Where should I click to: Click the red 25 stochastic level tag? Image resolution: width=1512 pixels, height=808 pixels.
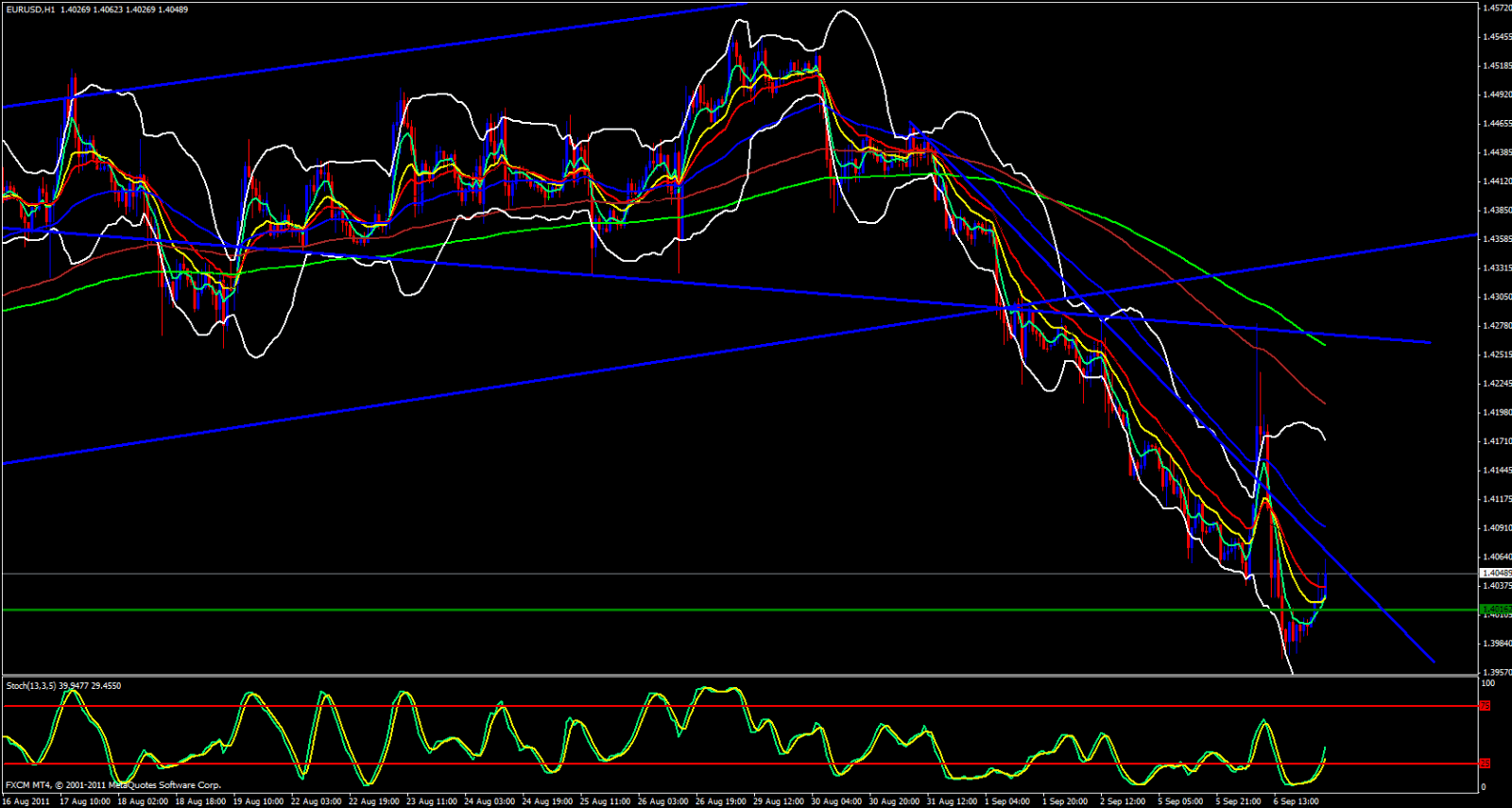point(1485,764)
